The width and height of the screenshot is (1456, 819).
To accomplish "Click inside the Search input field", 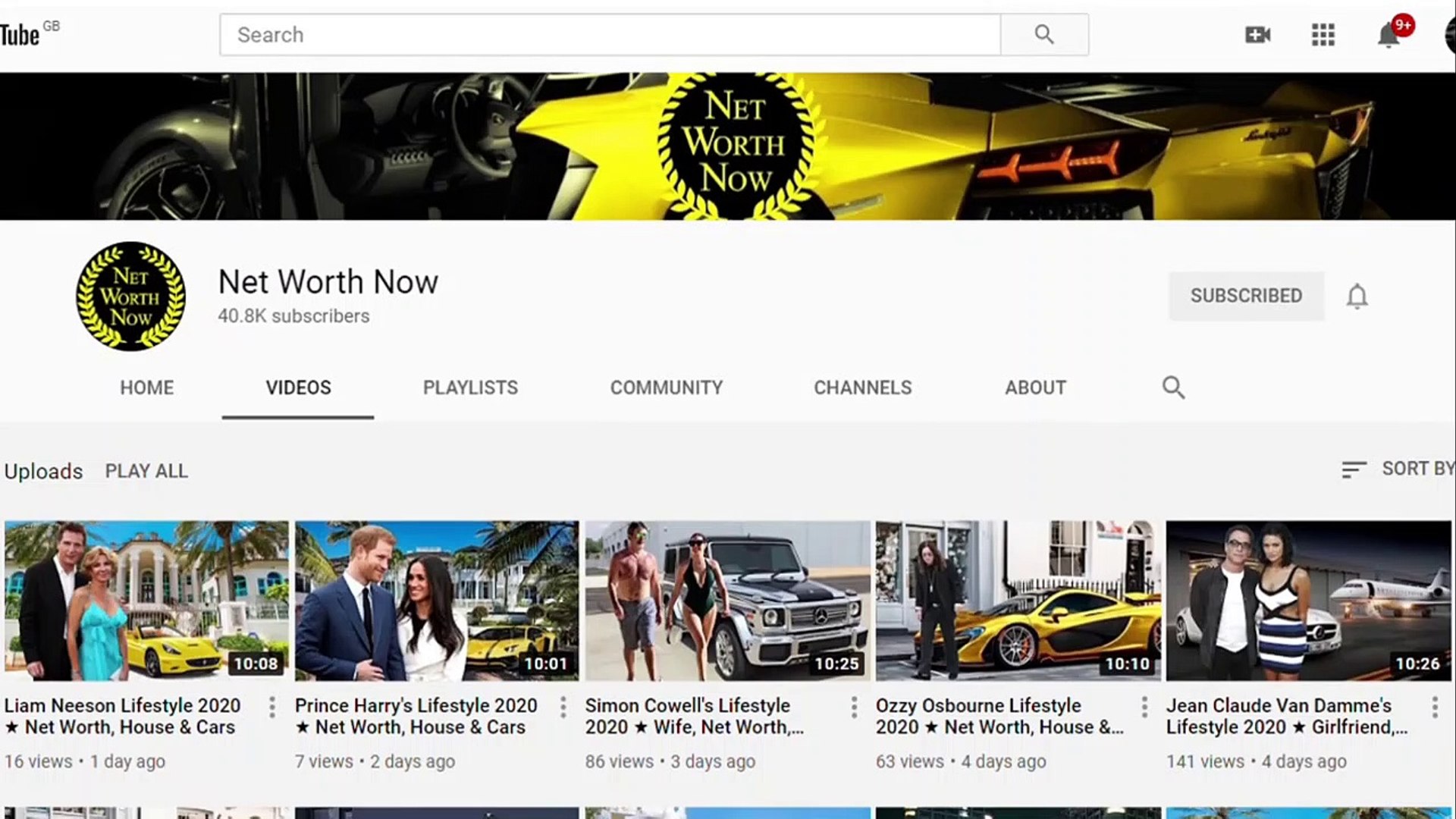I will tap(607, 34).
